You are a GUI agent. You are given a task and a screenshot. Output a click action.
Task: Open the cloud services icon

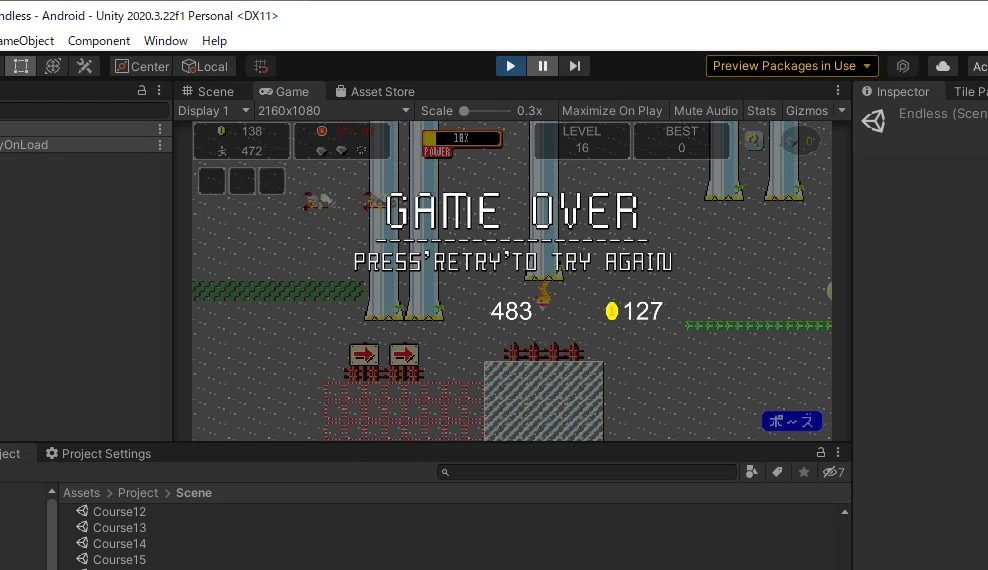click(943, 66)
